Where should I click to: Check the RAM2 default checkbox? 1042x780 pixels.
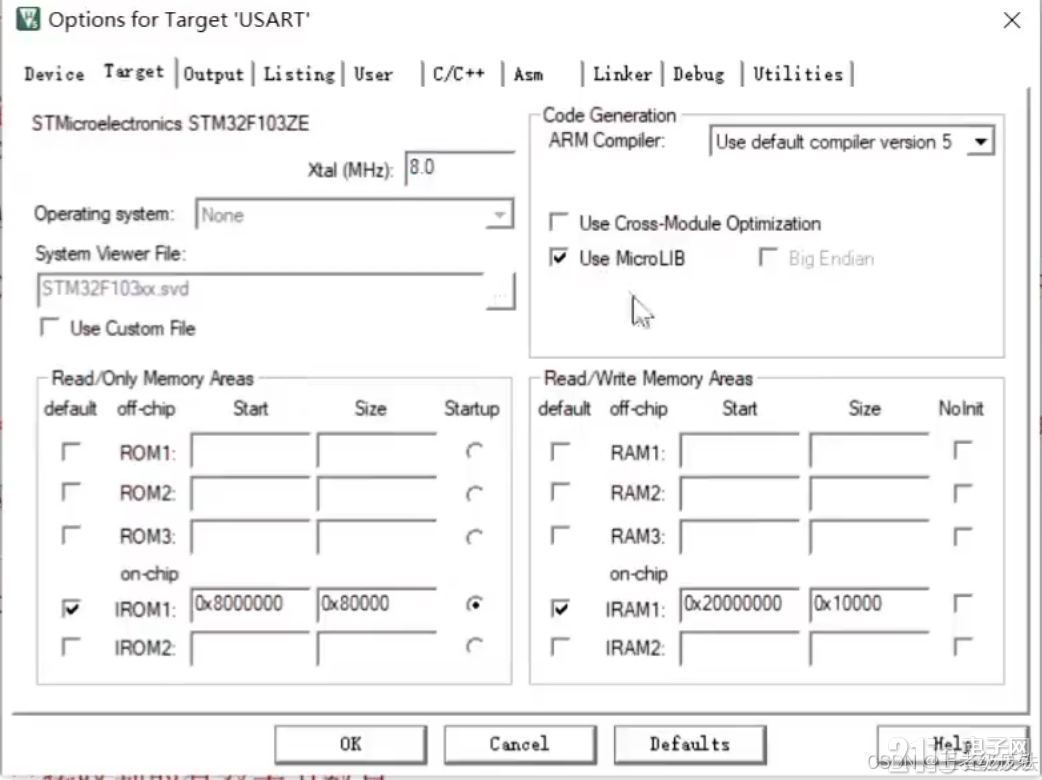pos(560,492)
